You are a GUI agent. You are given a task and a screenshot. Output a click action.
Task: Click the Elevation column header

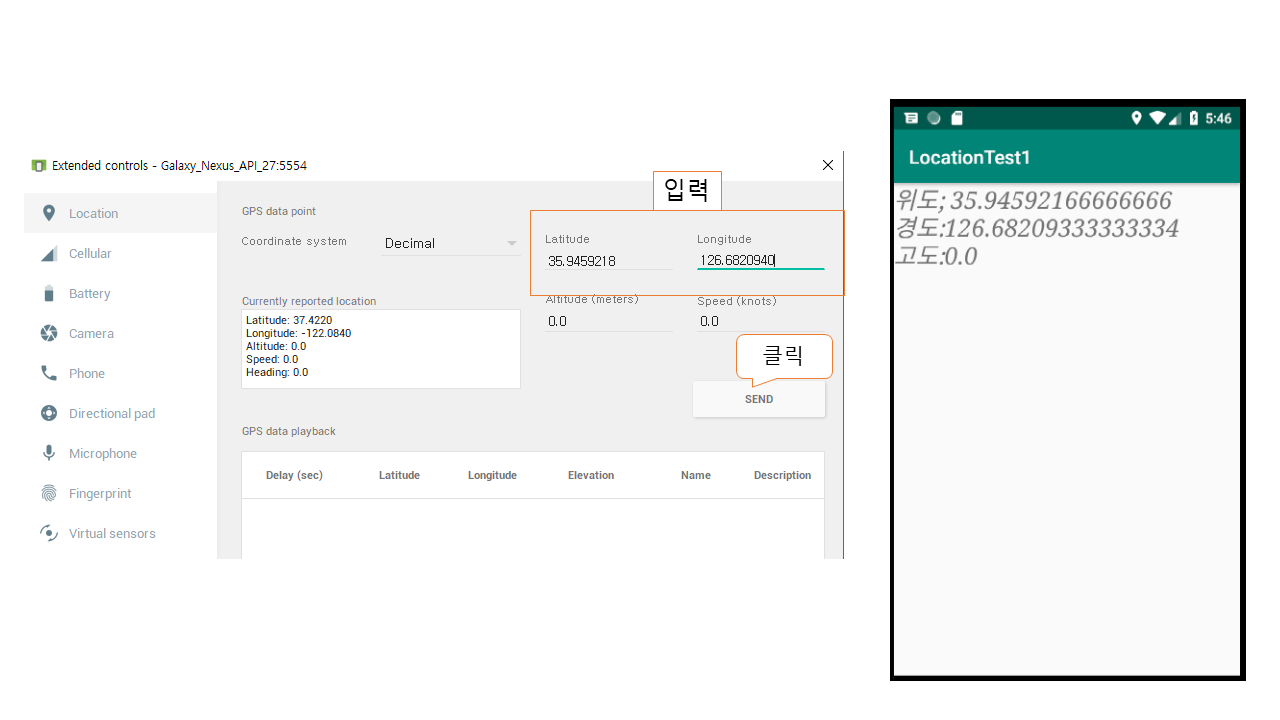coord(590,475)
